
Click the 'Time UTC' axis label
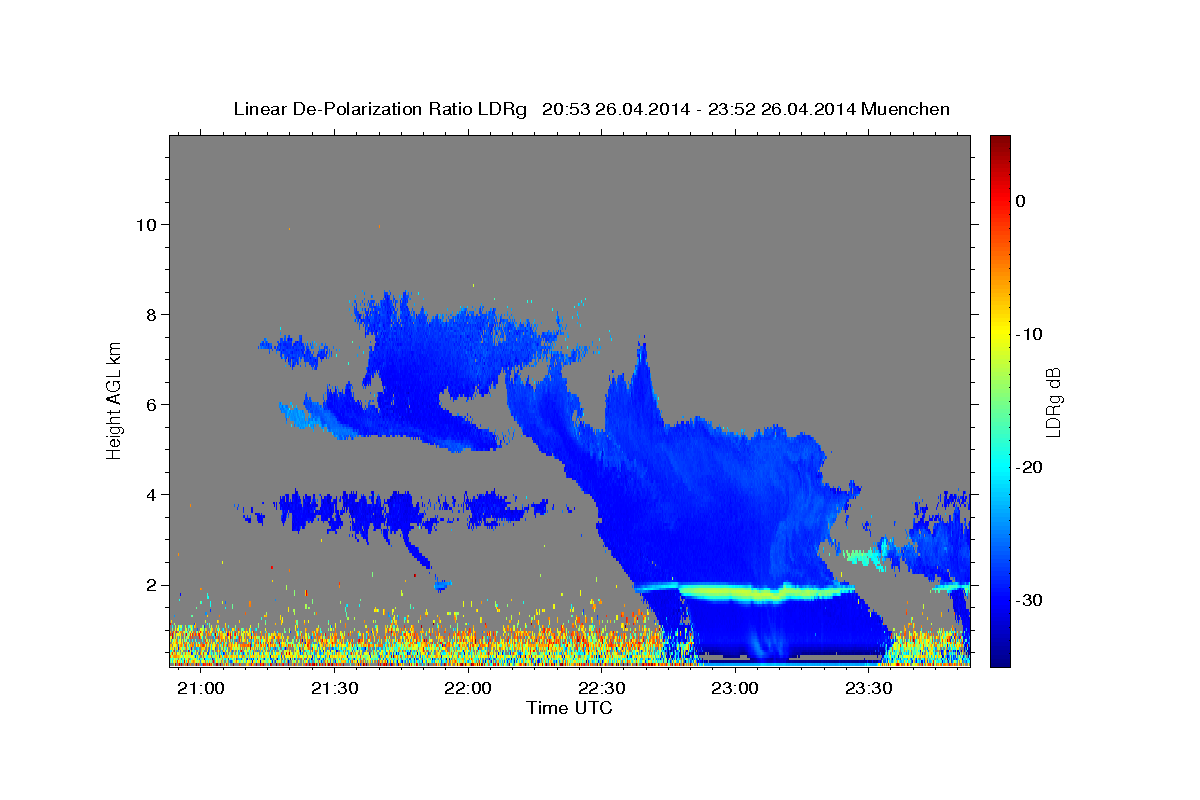(x=569, y=708)
